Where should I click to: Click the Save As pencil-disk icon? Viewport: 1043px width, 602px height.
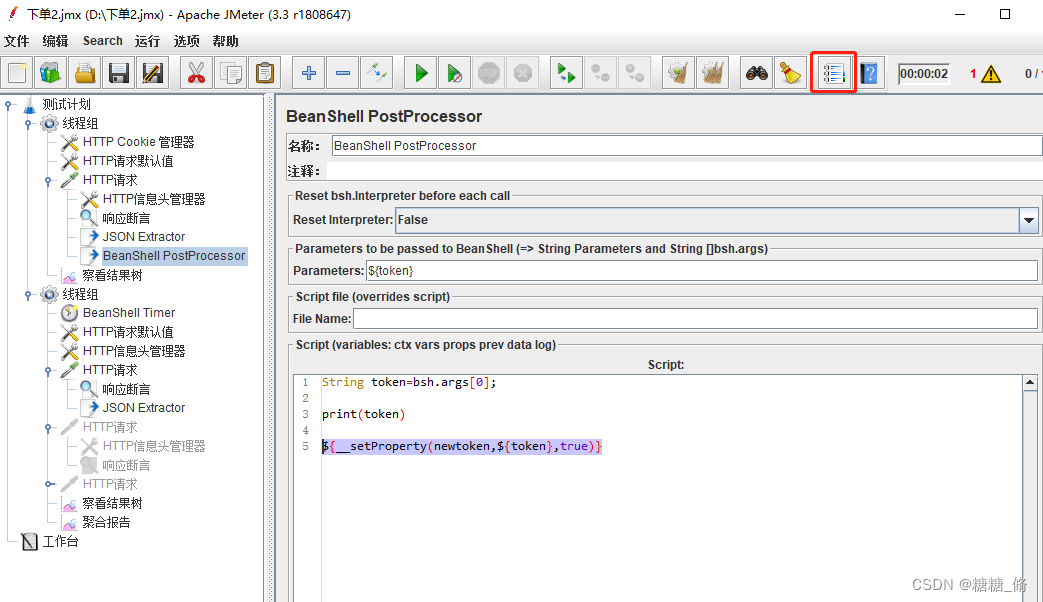pos(153,73)
